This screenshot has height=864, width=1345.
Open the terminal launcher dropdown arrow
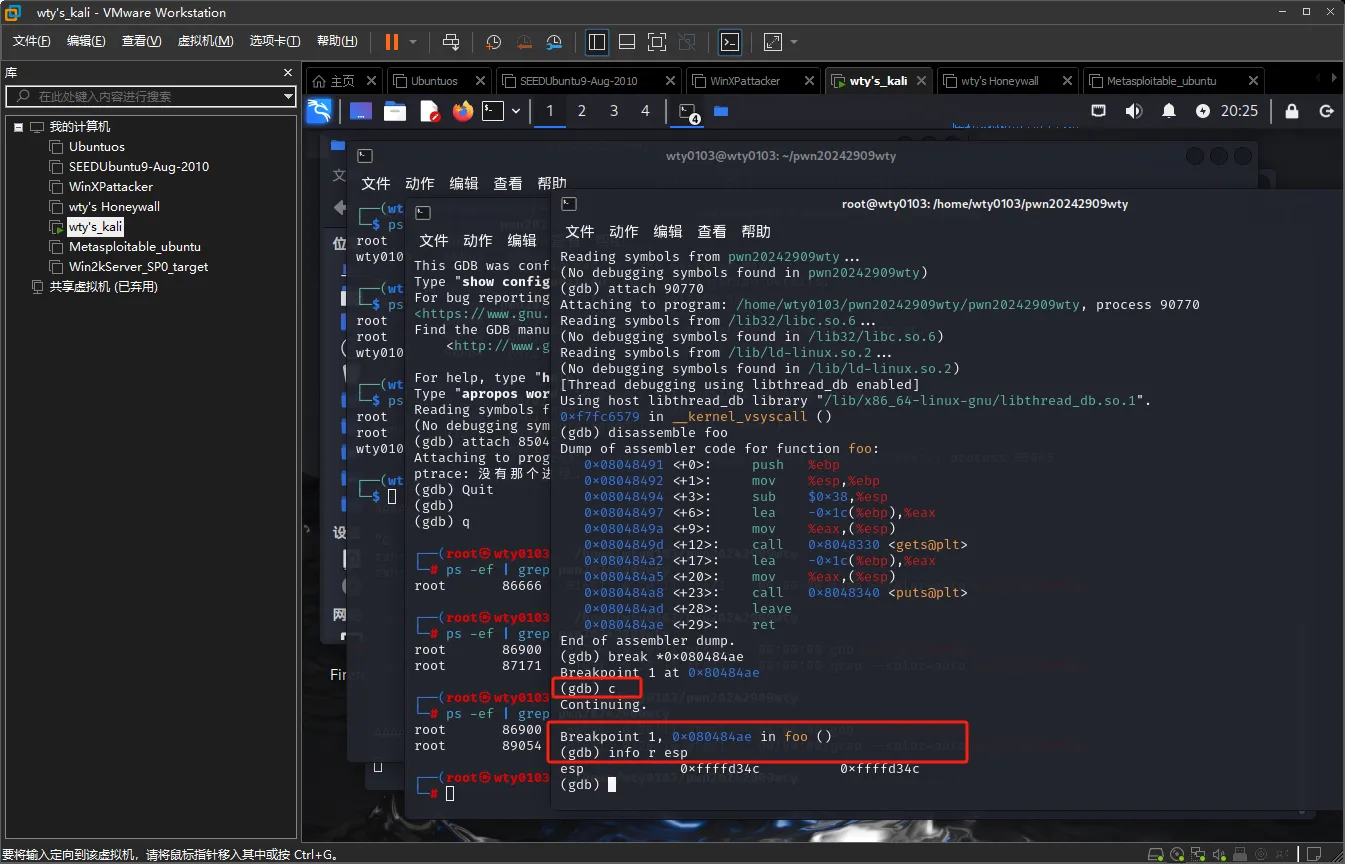(x=516, y=111)
